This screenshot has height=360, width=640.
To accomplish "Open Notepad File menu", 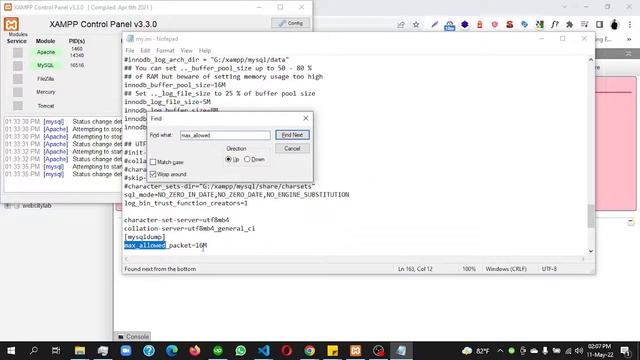I will (130, 51).
